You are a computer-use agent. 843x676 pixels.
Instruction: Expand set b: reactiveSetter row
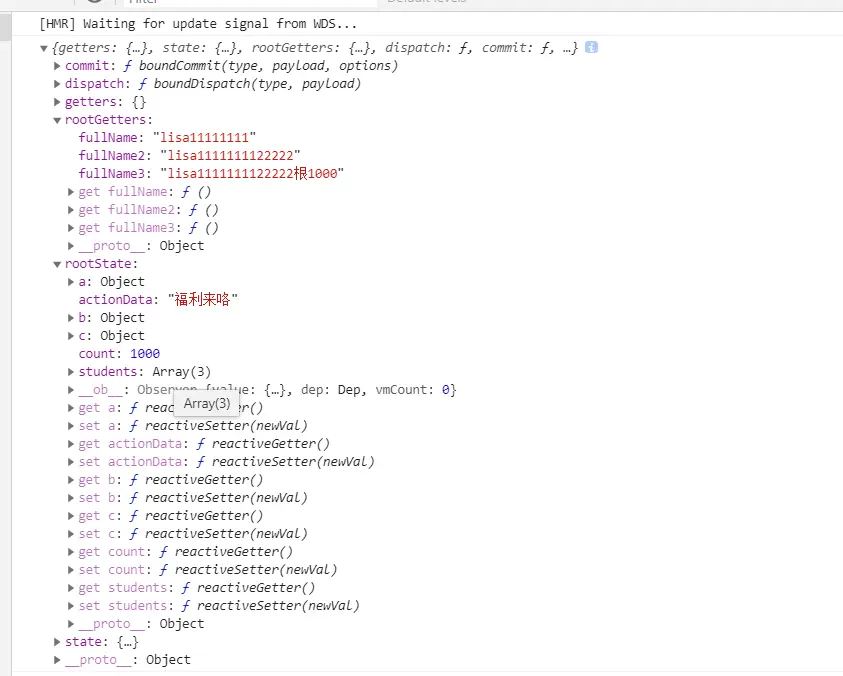pos(70,498)
